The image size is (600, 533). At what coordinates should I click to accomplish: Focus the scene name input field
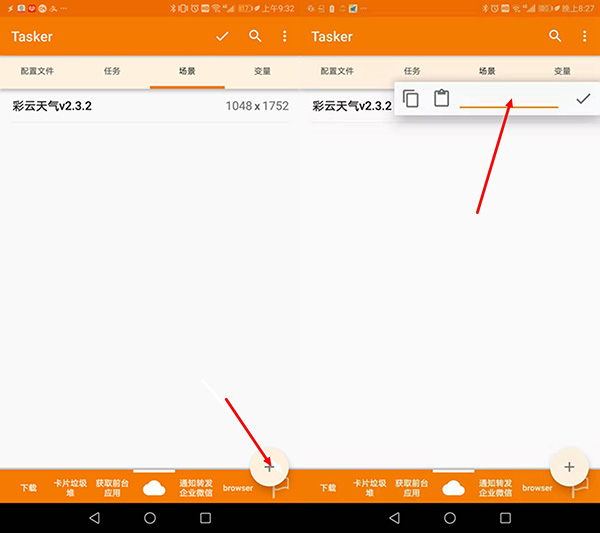[508, 99]
